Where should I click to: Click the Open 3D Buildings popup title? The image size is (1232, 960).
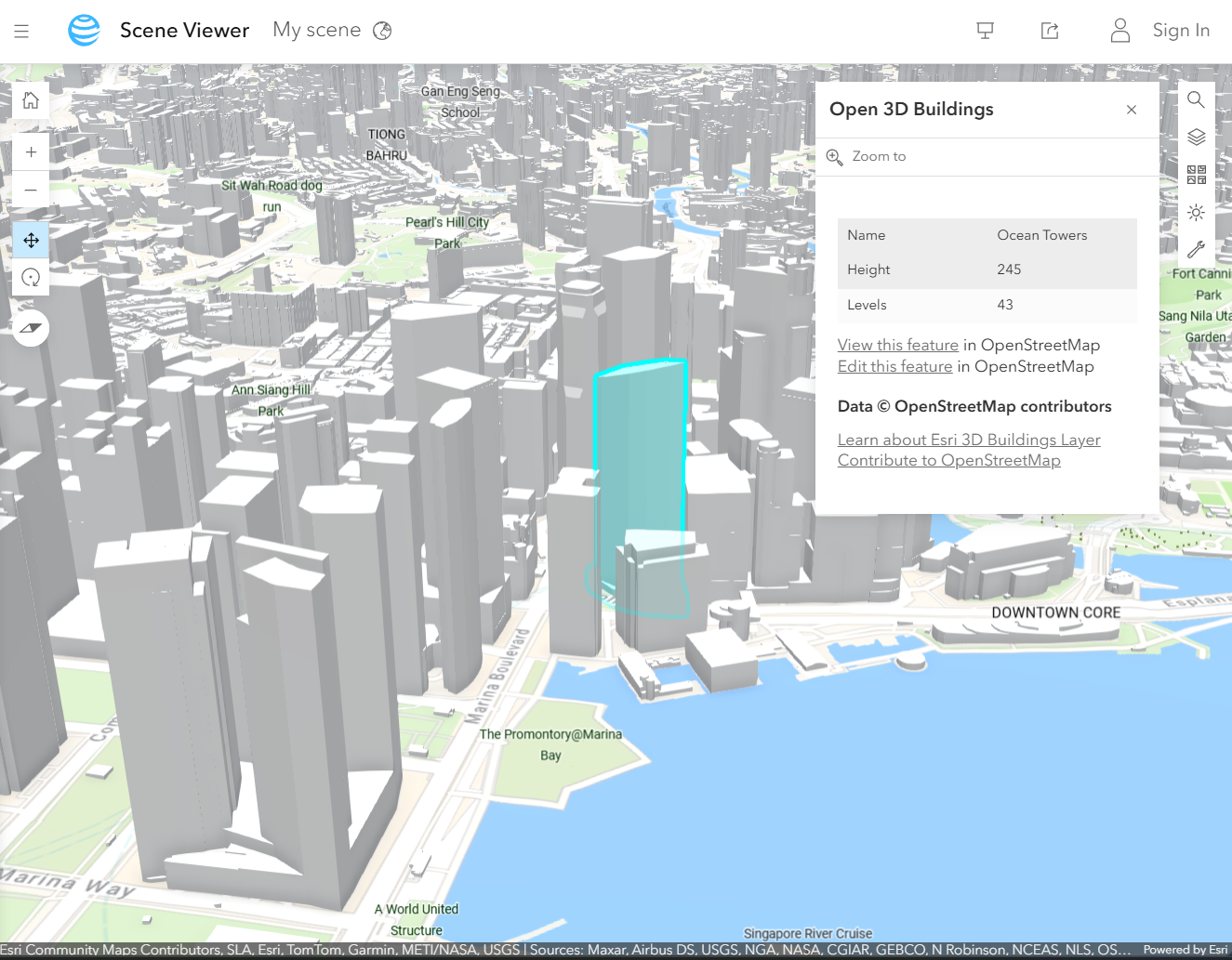(x=911, y=110)
